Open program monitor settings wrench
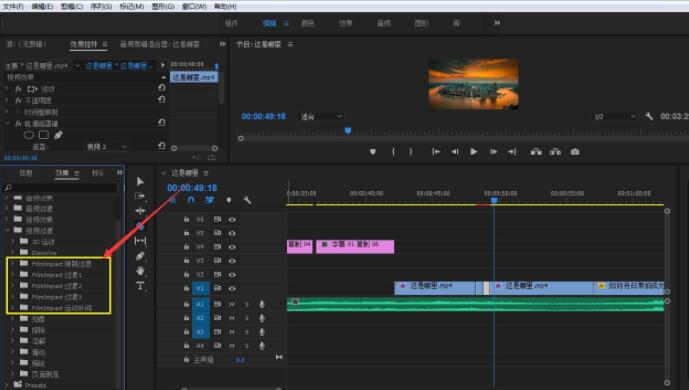Viewport: 689px width, 390px height. click(x=649, y=116)
